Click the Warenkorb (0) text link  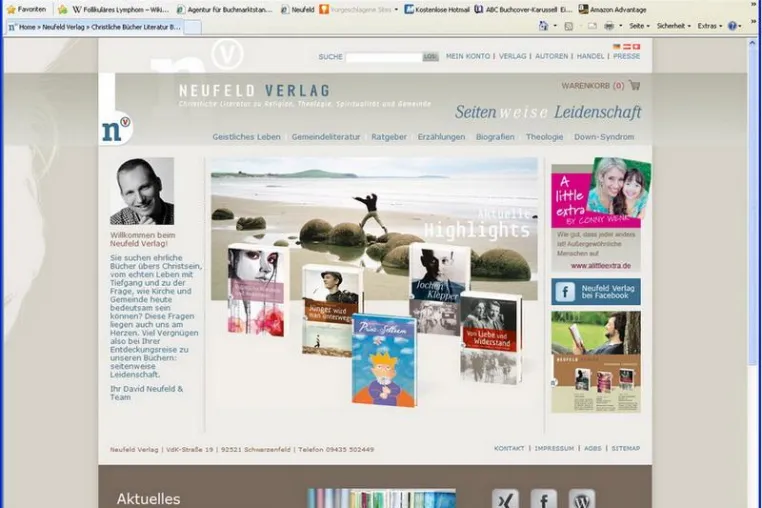(x=592, y=86)
